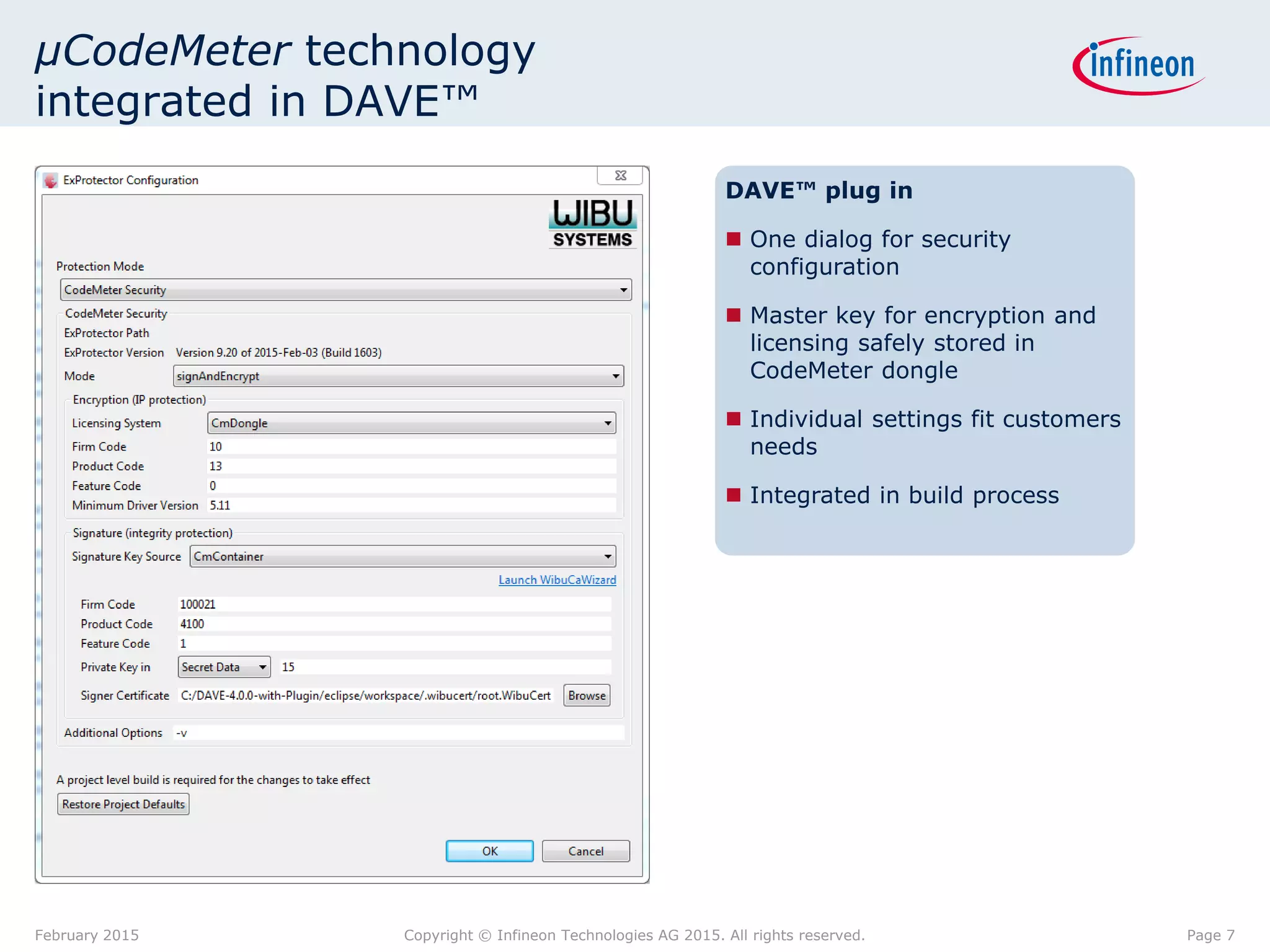Click the Encryption (IP protection) group label
Image resolution: width=1270 pixels, height=952 pixels.
[x=140, y=400]
